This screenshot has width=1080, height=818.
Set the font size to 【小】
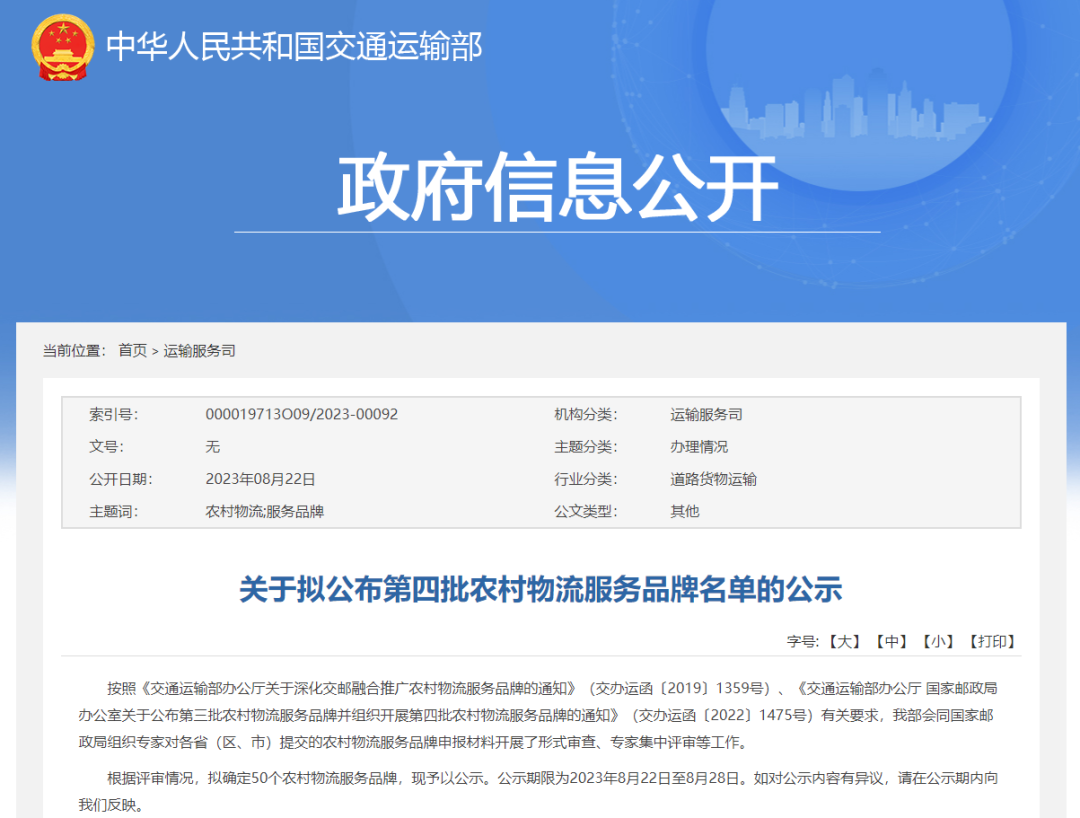[x=938, y=642]
